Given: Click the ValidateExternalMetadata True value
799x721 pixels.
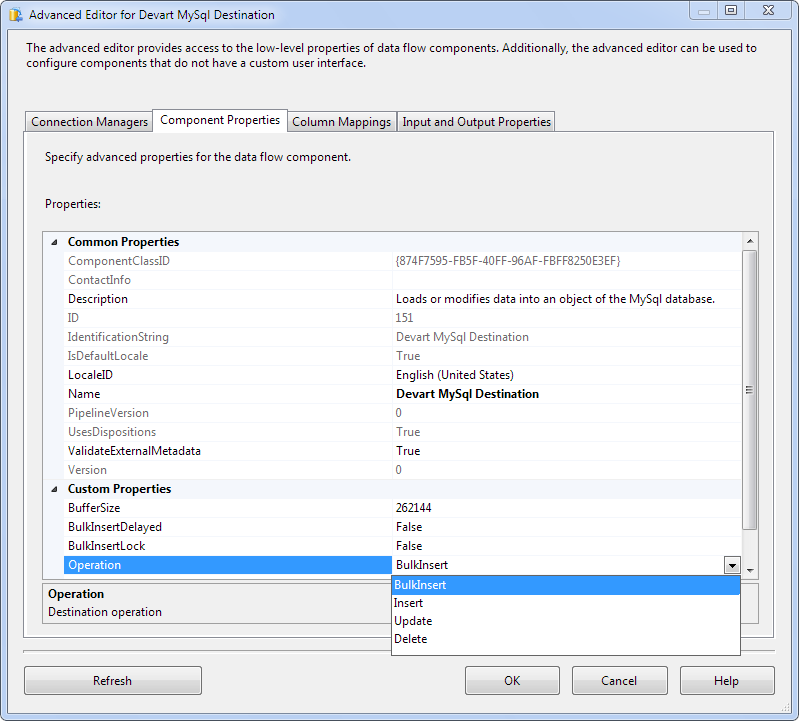Looking at the screenshot, I should 408,451.
